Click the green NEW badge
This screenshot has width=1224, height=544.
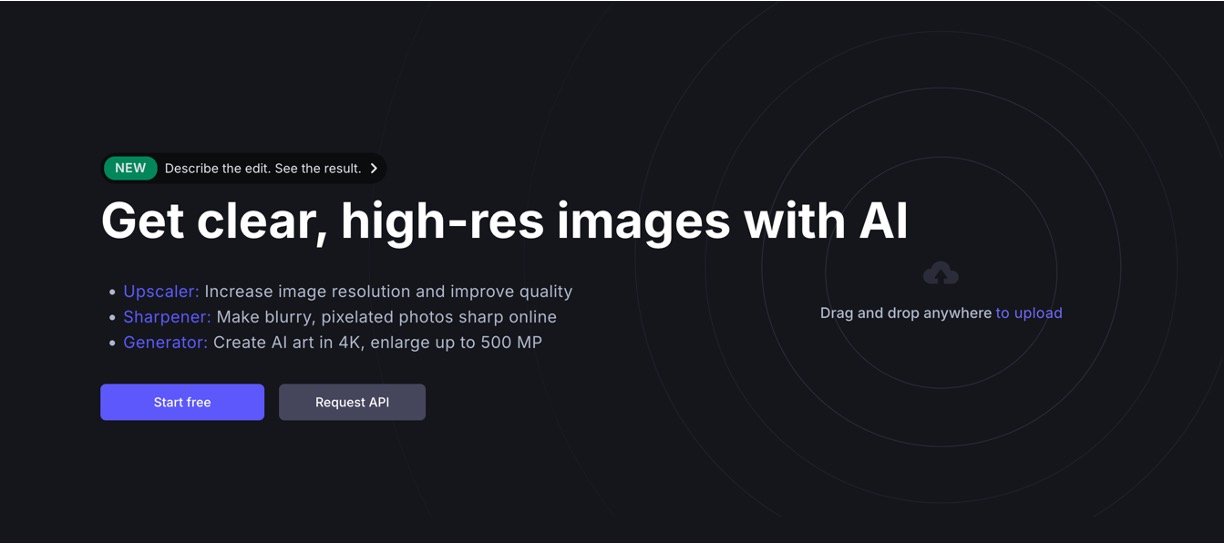tap(130, 168)
